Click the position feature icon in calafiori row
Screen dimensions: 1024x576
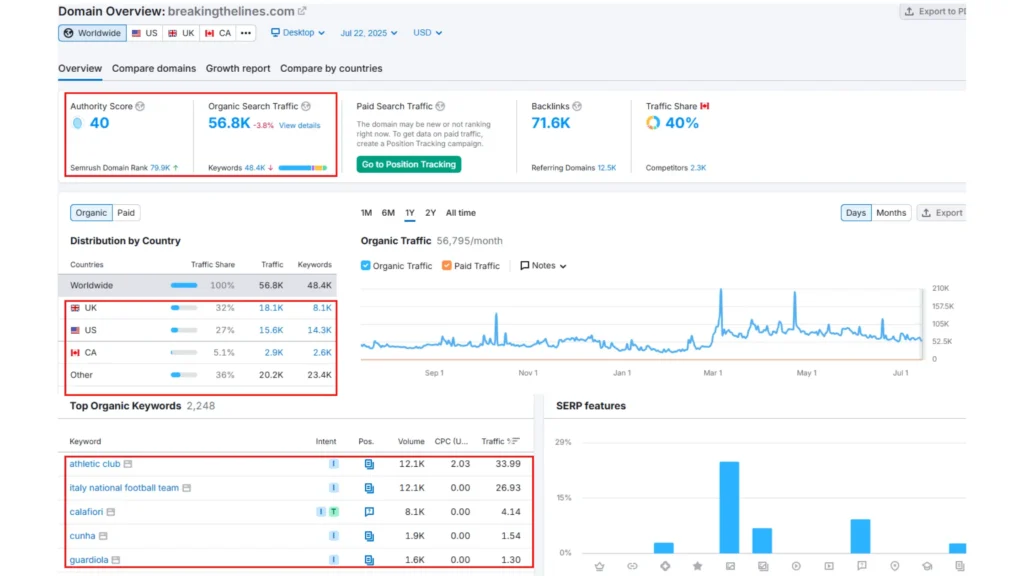click(369, 512)
